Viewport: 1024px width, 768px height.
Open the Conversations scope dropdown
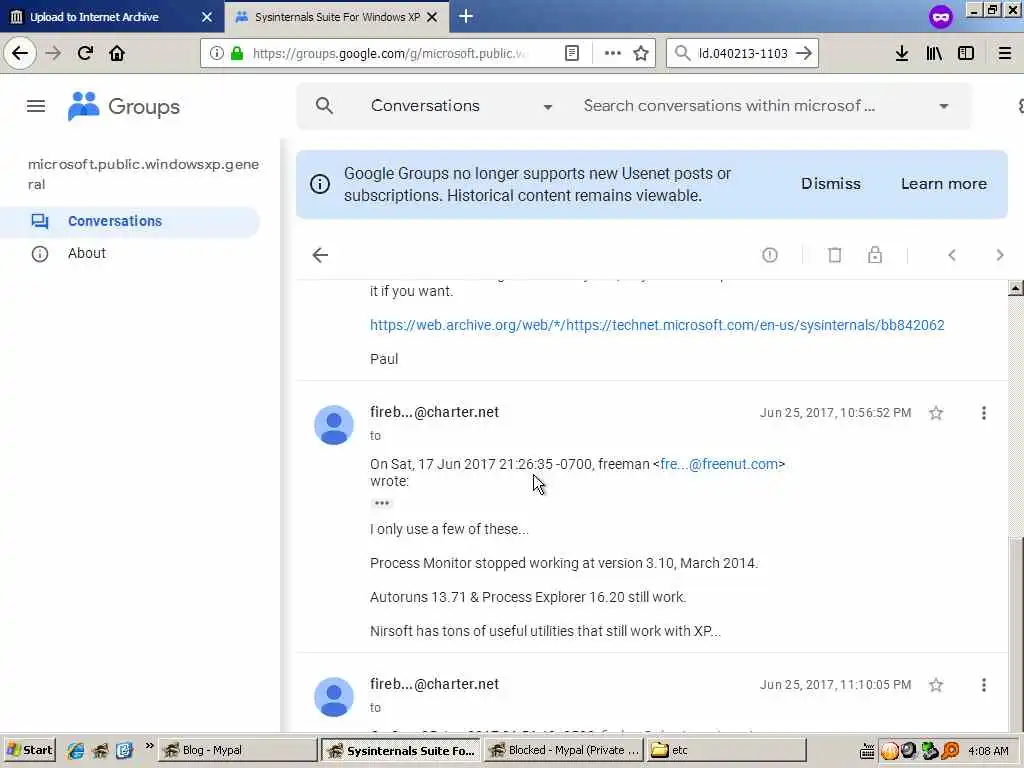click(x=462, y=106)
